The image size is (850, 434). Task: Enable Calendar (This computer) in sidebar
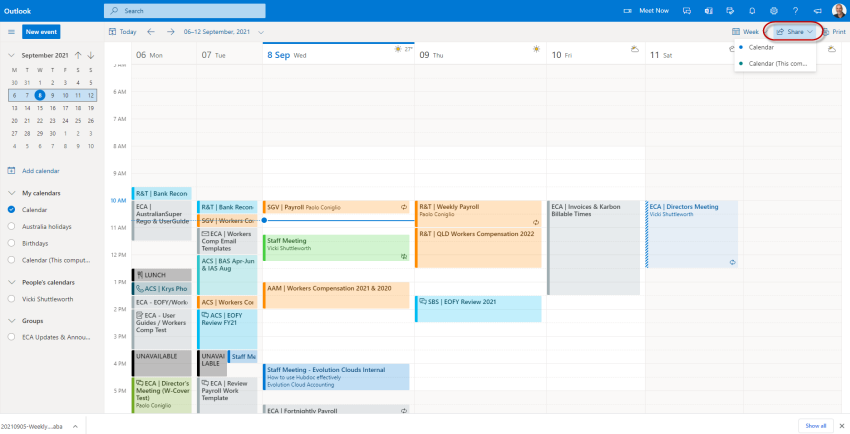(x=11, y=260)
